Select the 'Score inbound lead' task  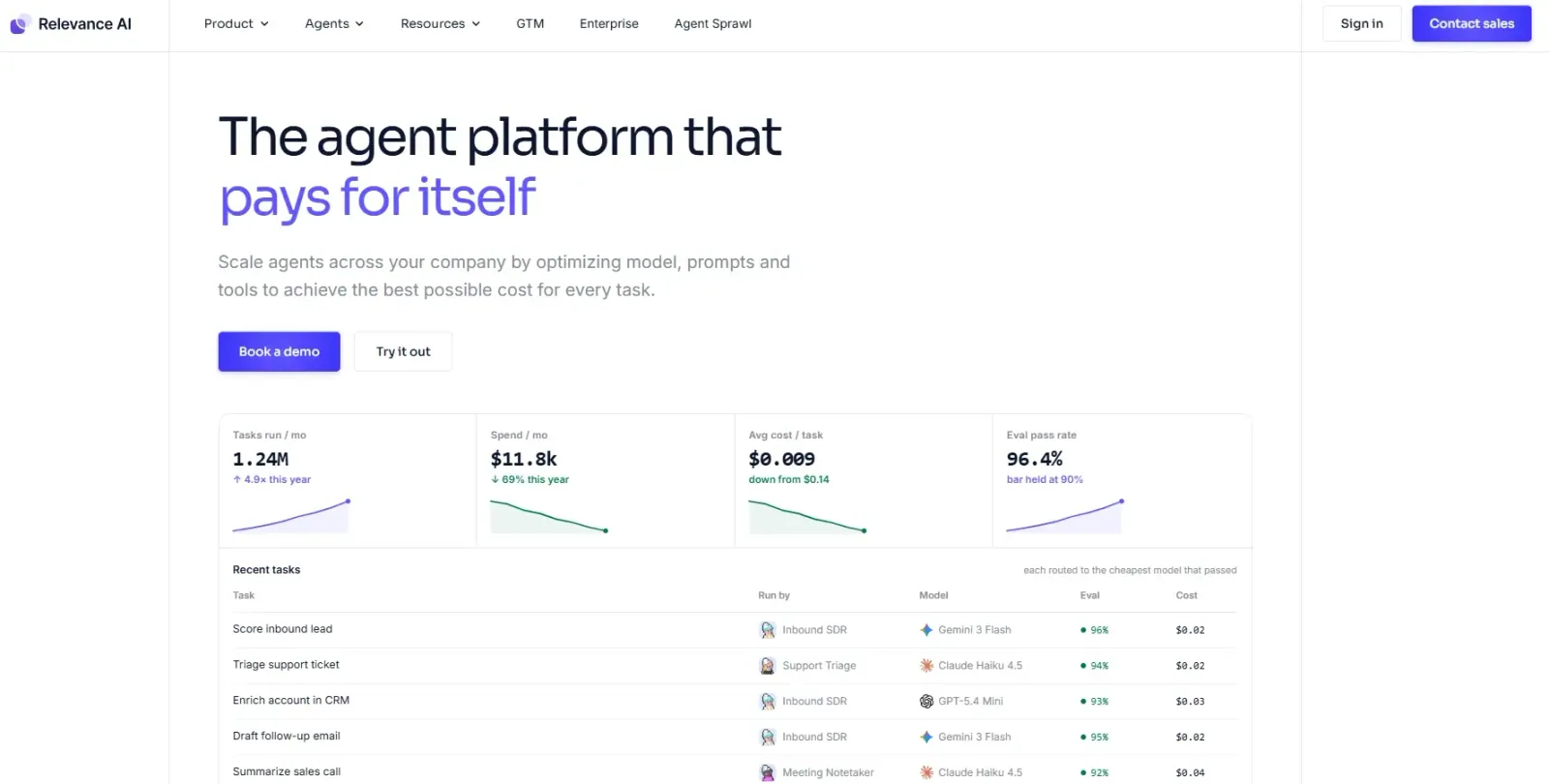coord(283,629)
